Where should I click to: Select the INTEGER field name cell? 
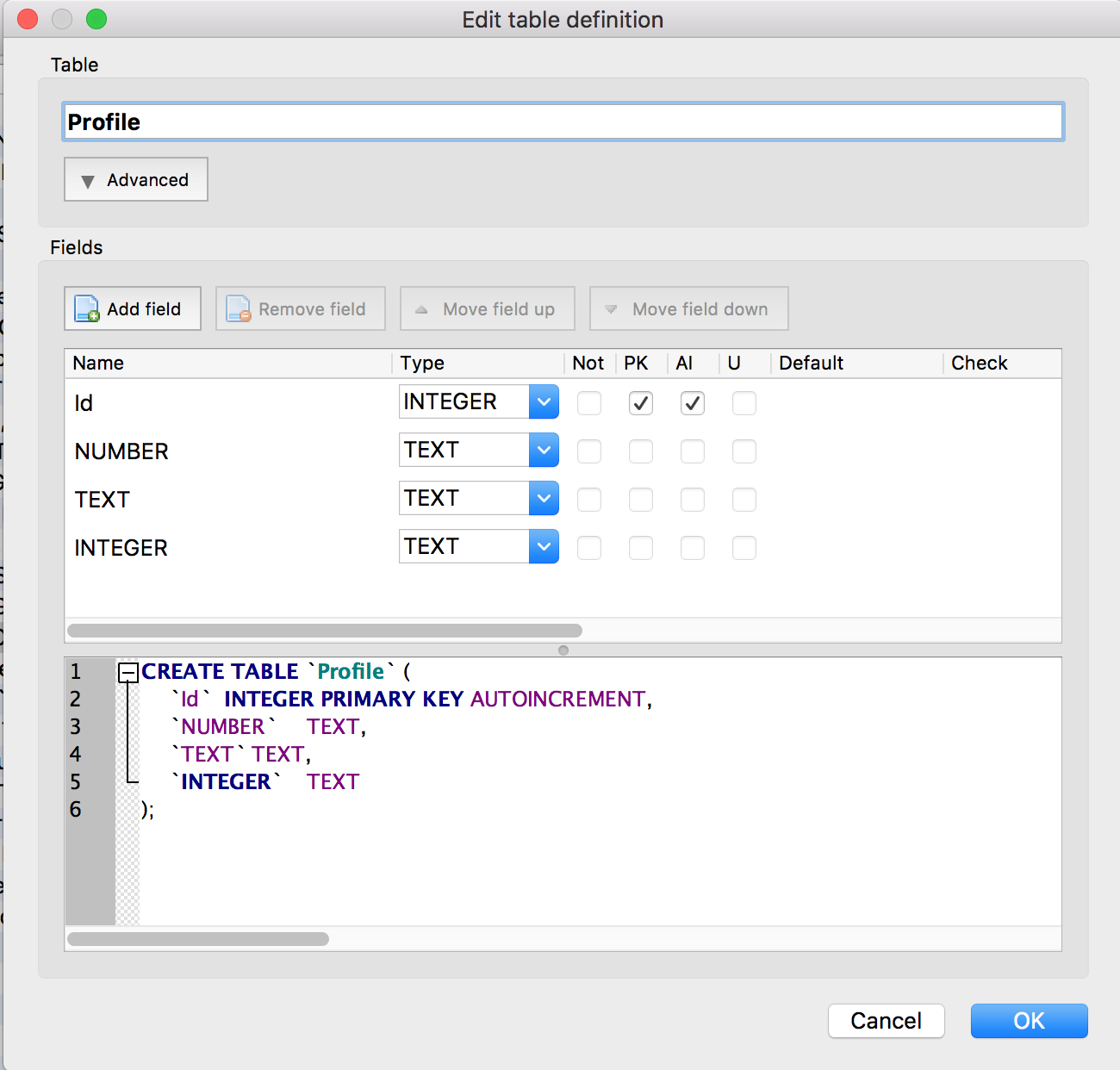pyautogui.click(x=228, y=548)
